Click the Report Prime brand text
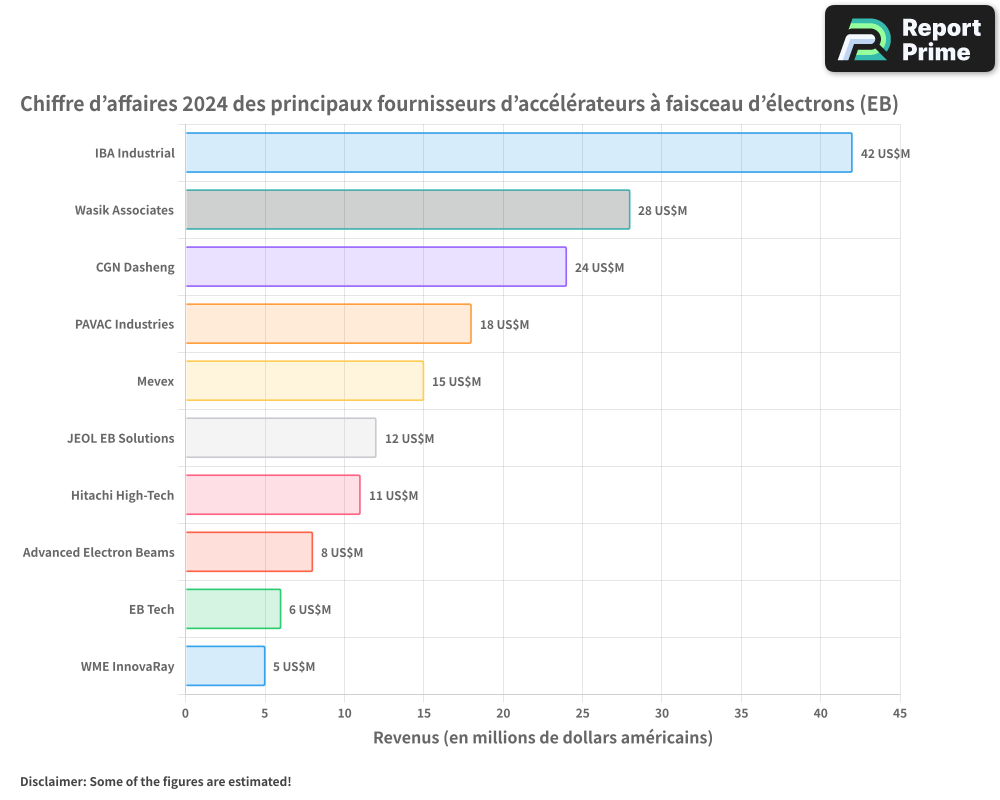The image size is (1000, 800). (x=940, y=39)
